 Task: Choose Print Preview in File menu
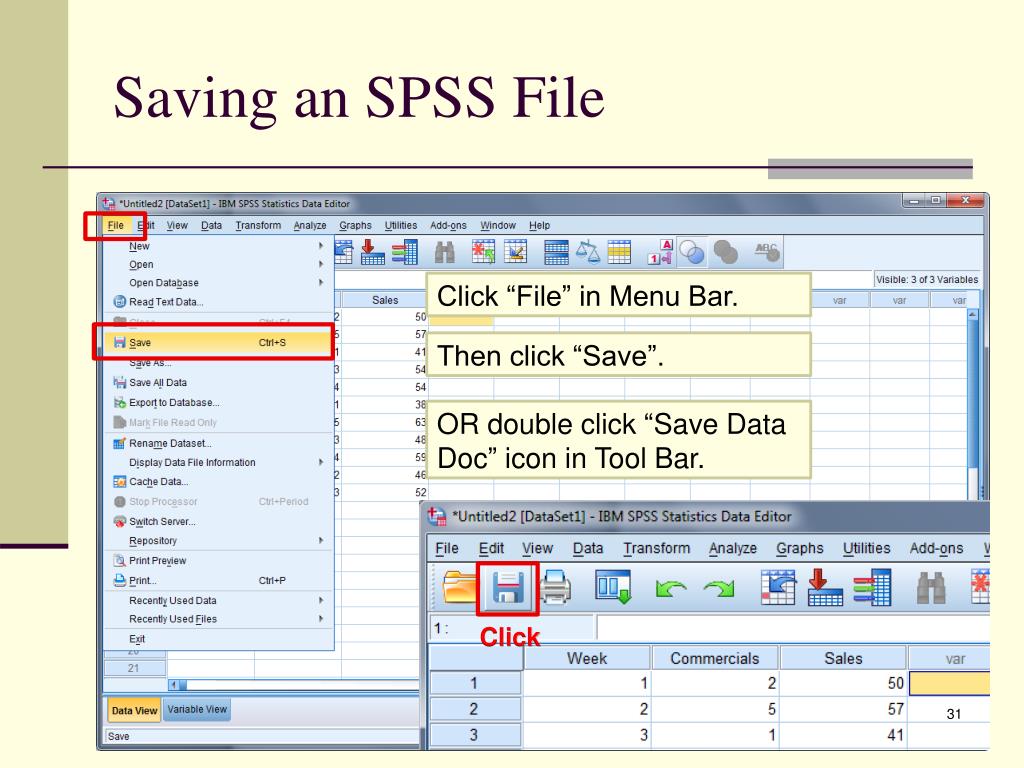[219, 560]
